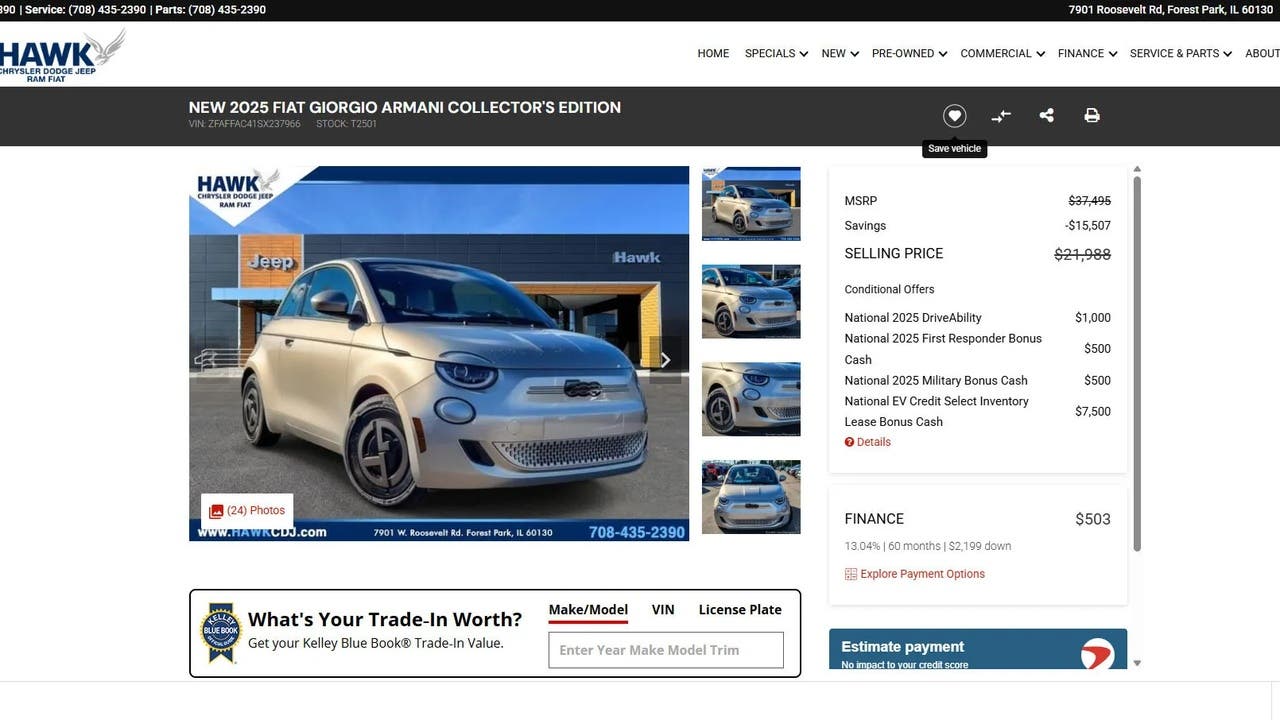Open the (24) Photos gallery button

(x=247, y=511)
